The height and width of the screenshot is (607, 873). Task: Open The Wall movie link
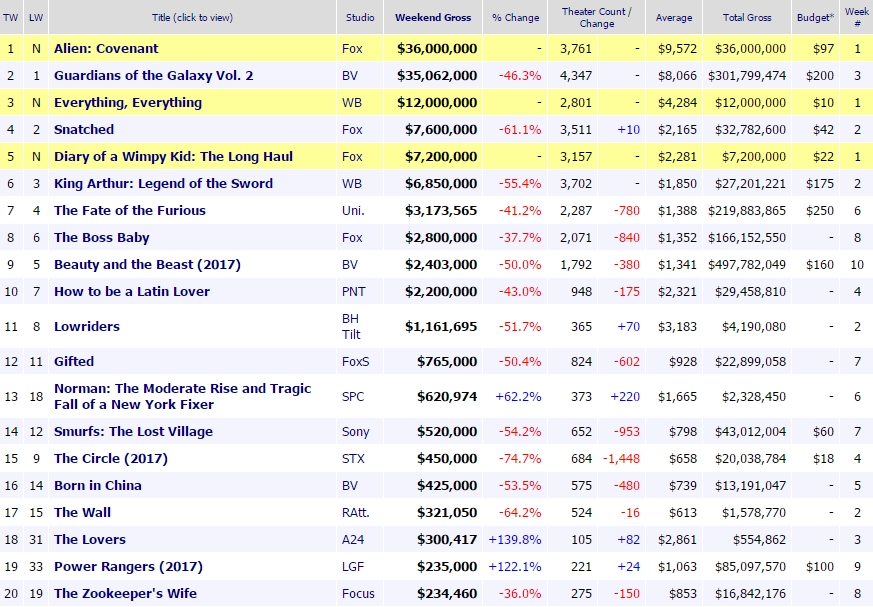point(82,512)
